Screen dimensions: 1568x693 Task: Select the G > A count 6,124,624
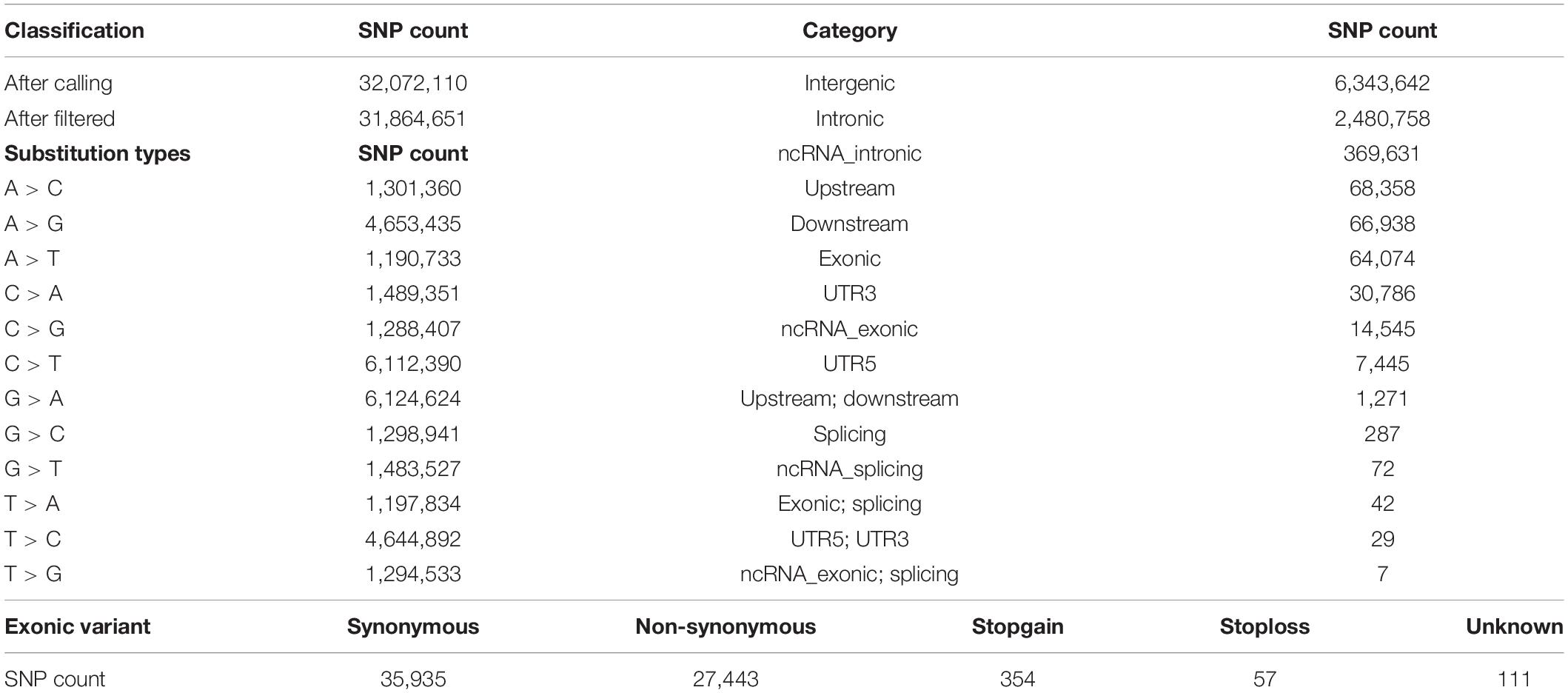pos(413,398)
